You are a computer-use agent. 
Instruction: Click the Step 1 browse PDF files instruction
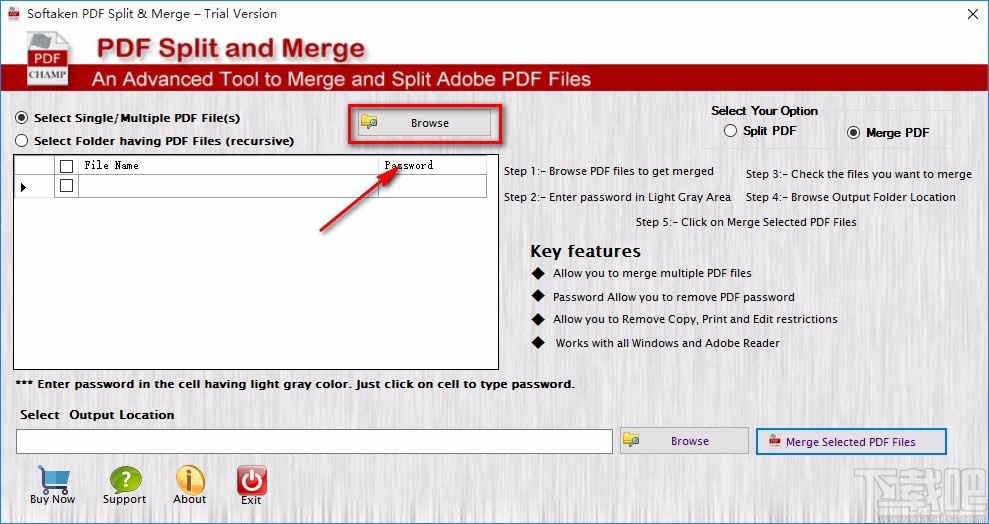[609, 171]
